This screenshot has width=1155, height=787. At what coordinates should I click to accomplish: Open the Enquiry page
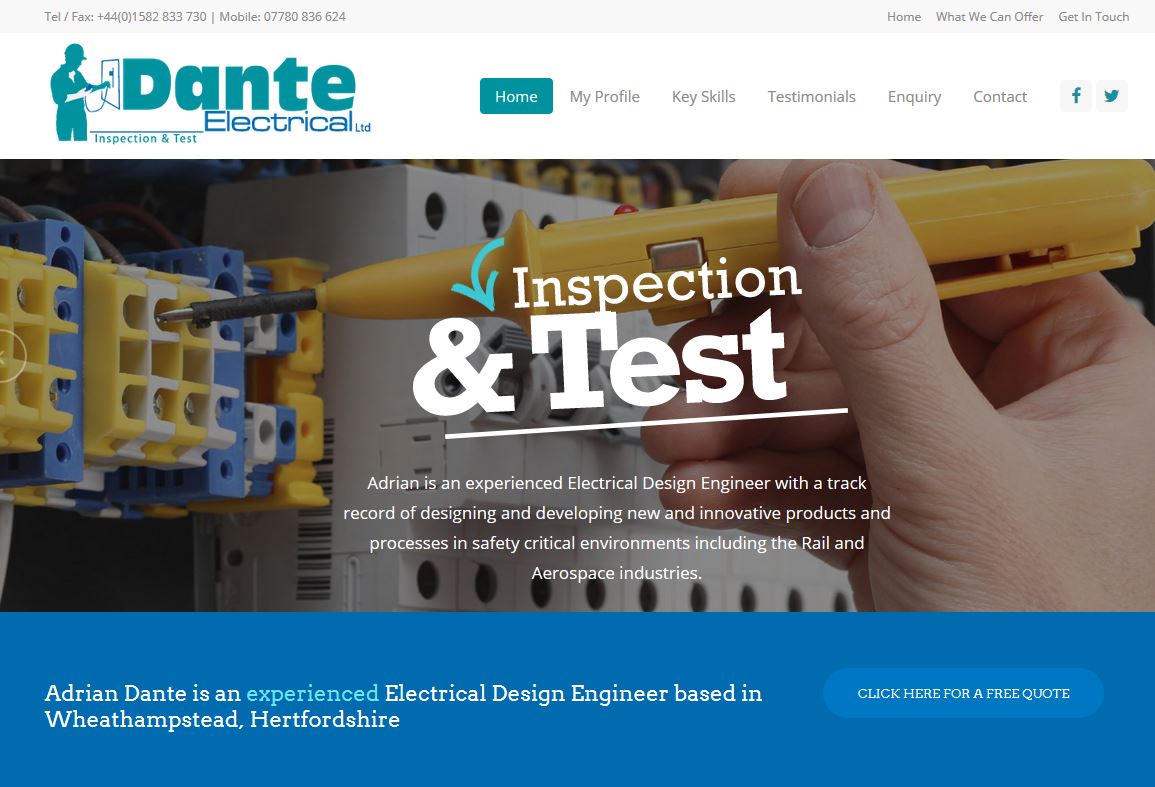[914, 97]
